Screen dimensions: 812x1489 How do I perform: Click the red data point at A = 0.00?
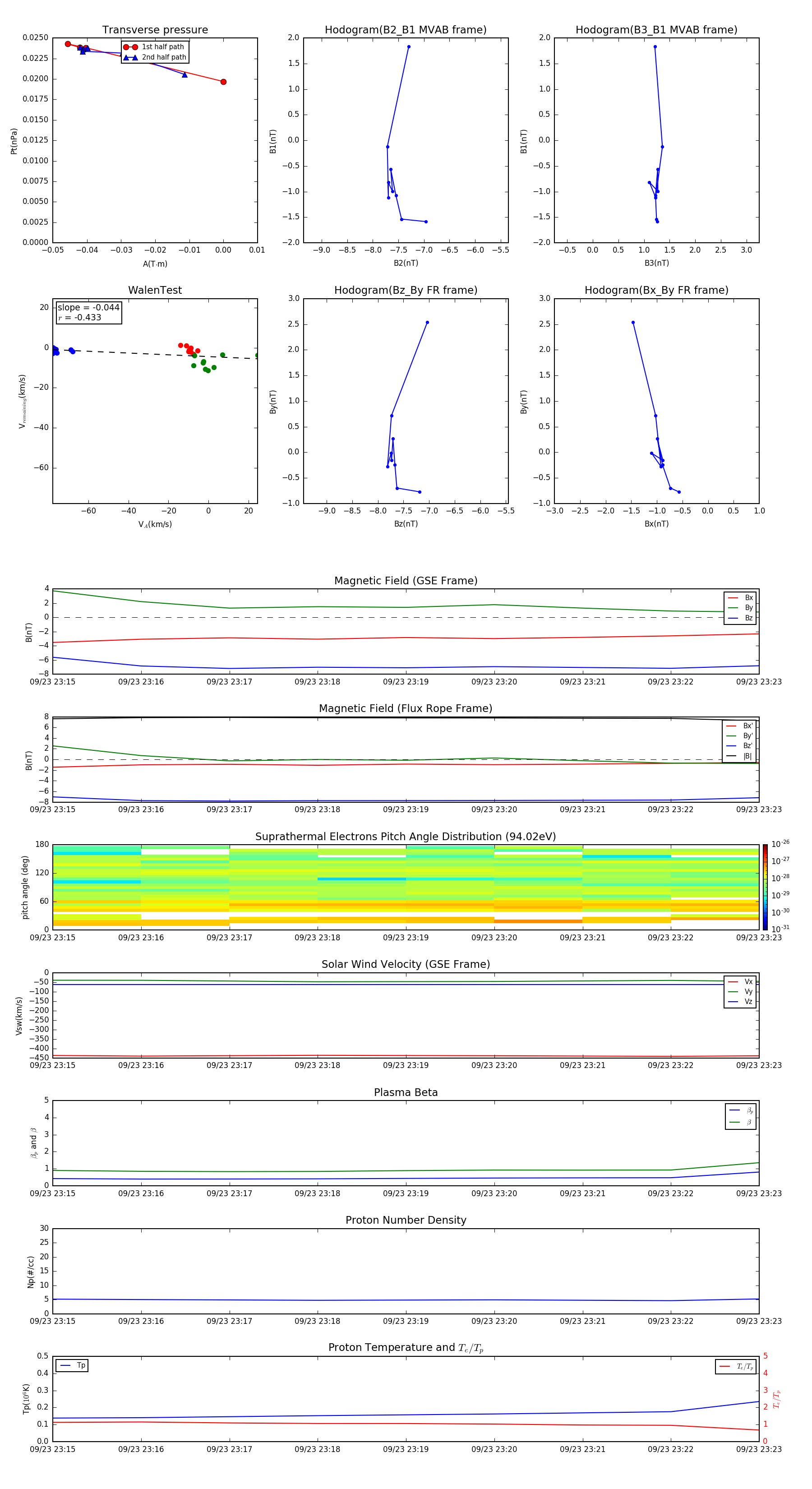tap(223, 82)
